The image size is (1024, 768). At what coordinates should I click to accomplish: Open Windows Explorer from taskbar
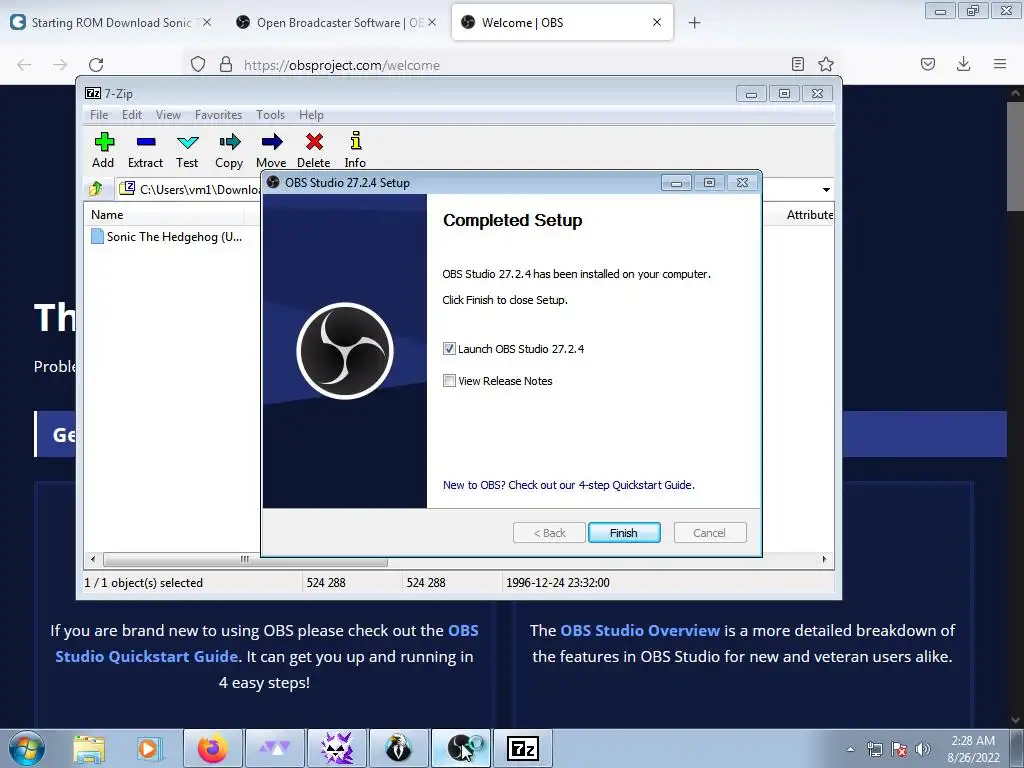point(89,748)
